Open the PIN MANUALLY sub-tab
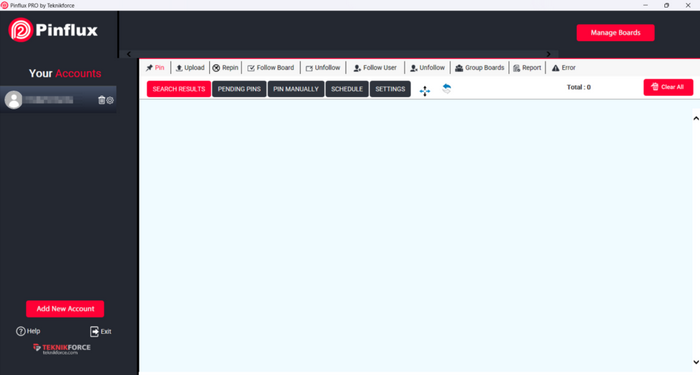 click(296, 89)
